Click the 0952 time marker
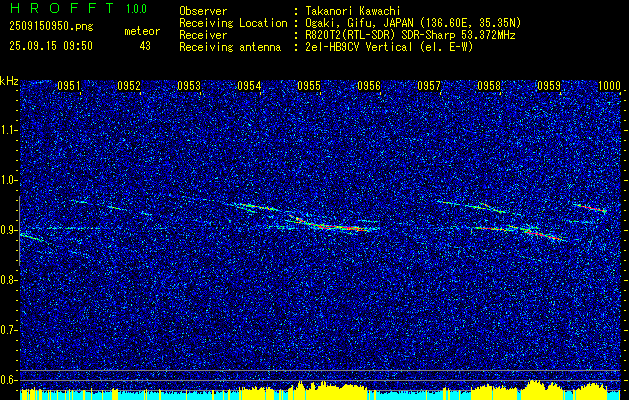Image resolution: width=629 pixels, height=400 pixels. (129, 86)
